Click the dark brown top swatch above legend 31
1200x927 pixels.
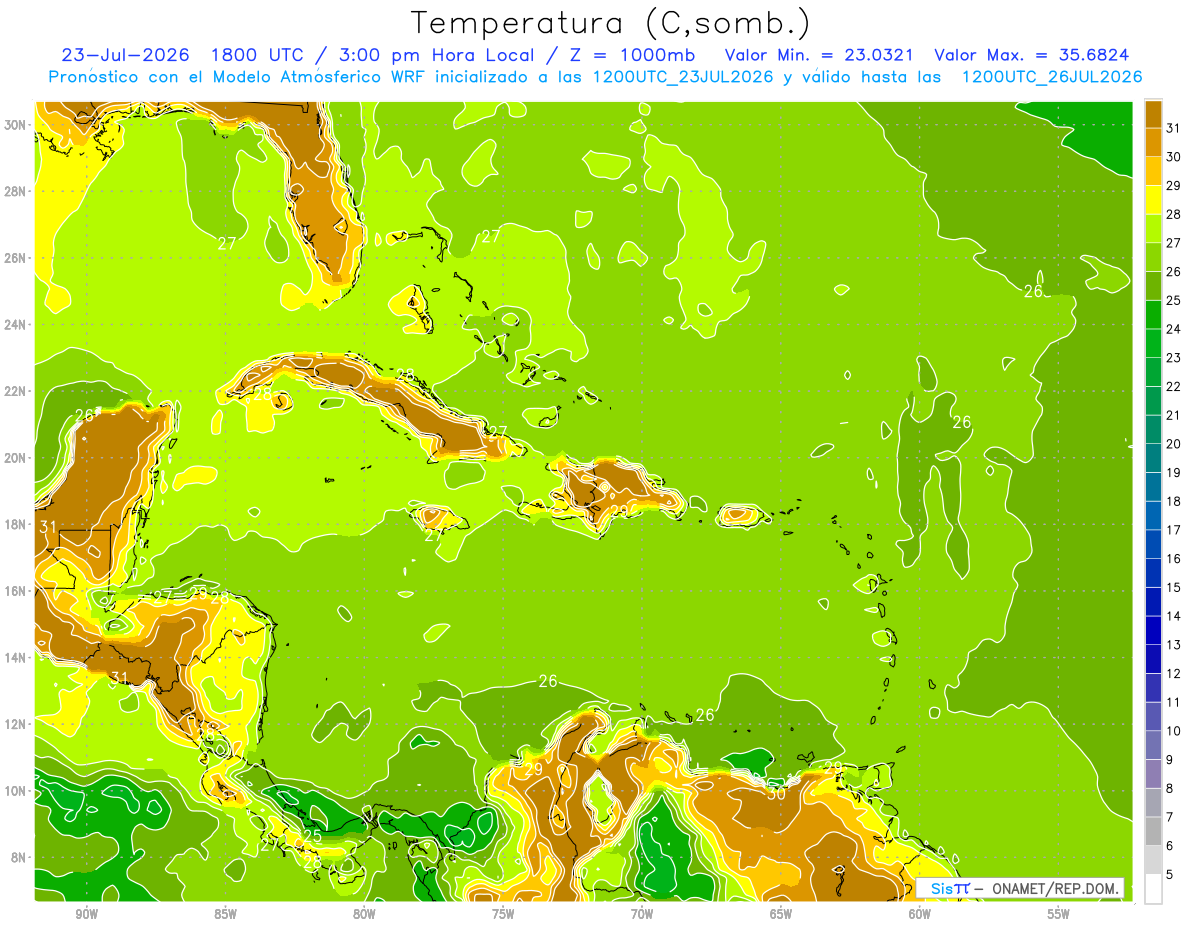pyautogui.click(x=1153, y=113)
